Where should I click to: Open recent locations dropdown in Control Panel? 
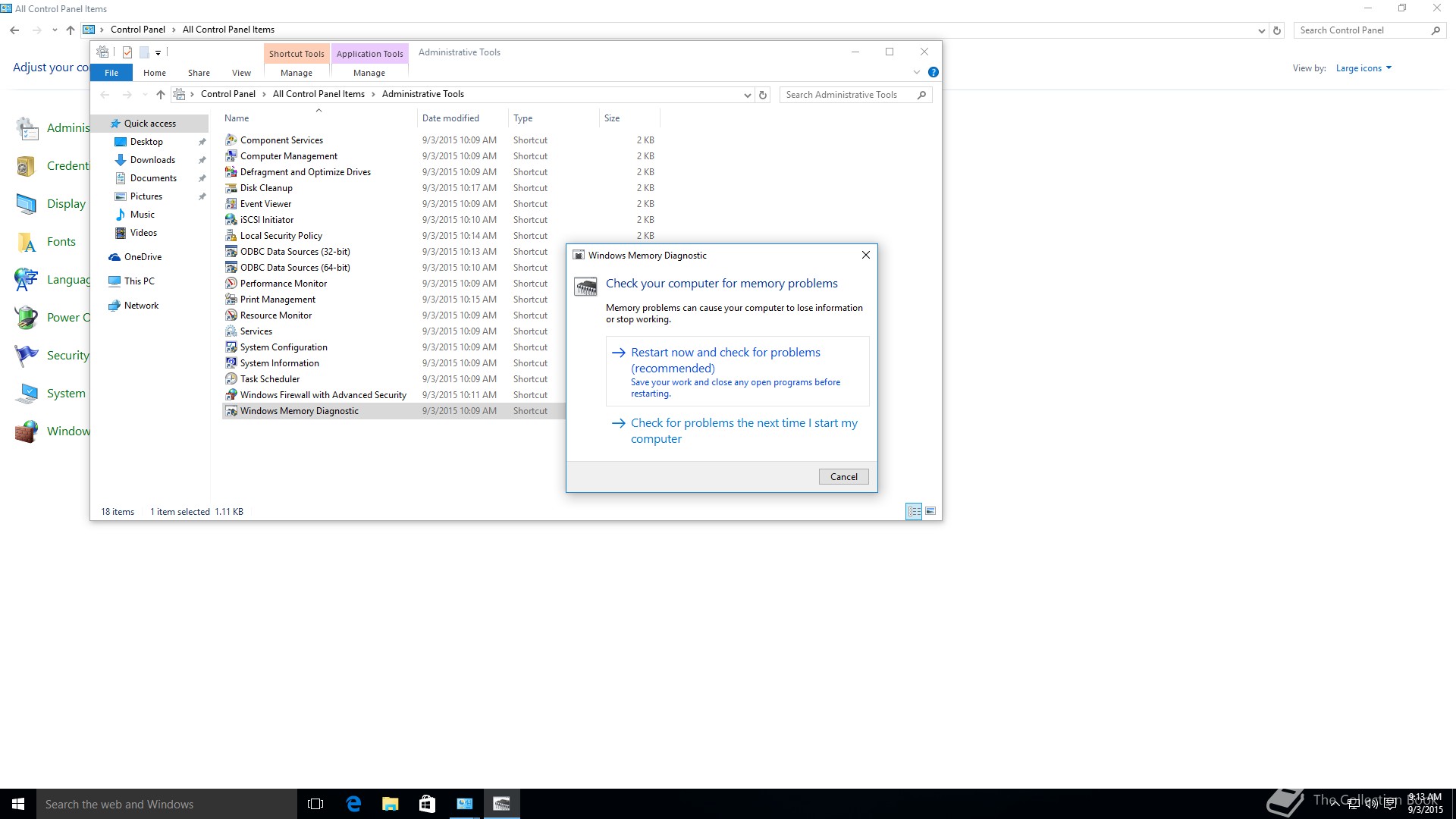point(55,30)
